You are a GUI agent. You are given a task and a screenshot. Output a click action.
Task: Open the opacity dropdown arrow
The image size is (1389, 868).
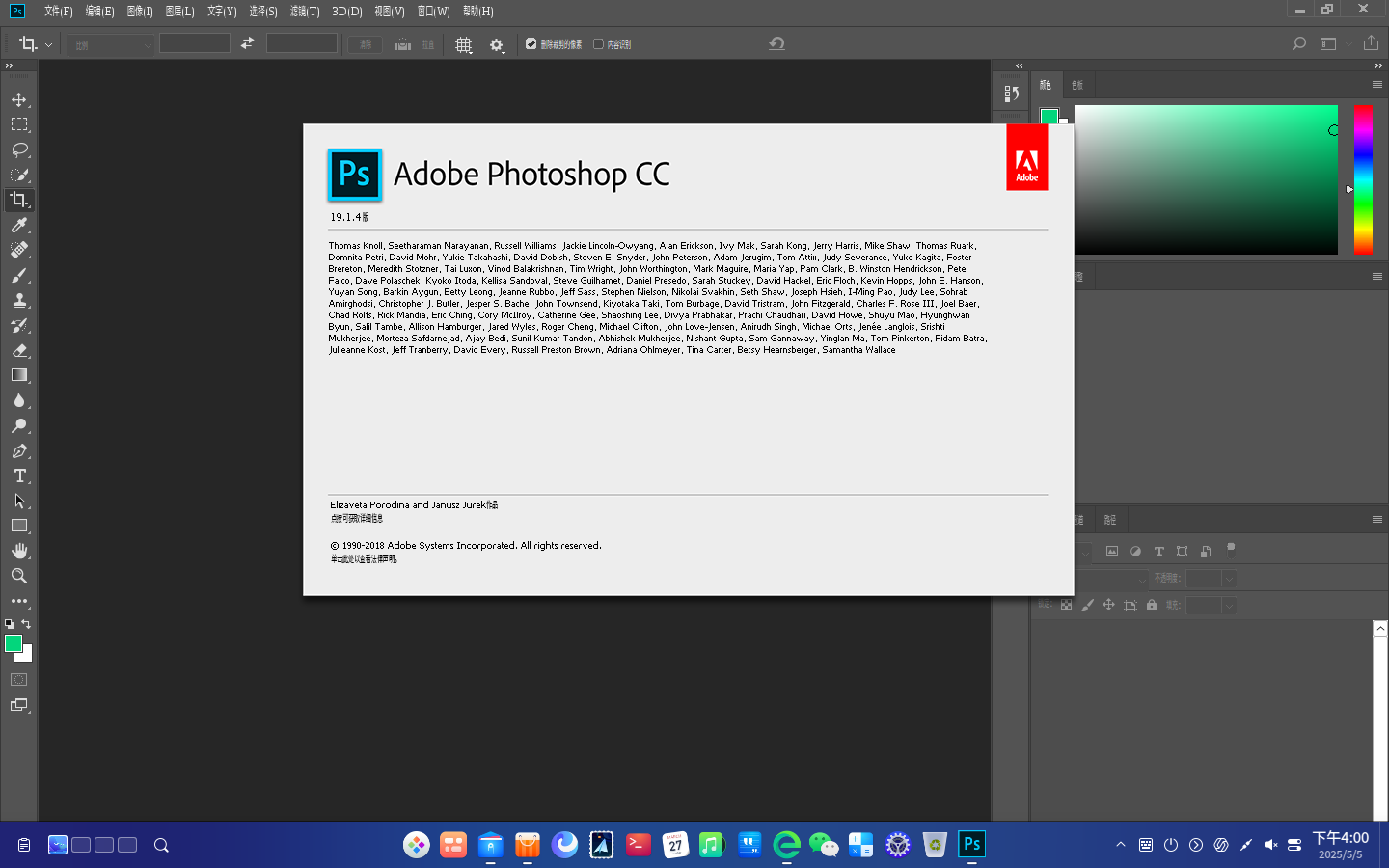[x=1229, y=579]
